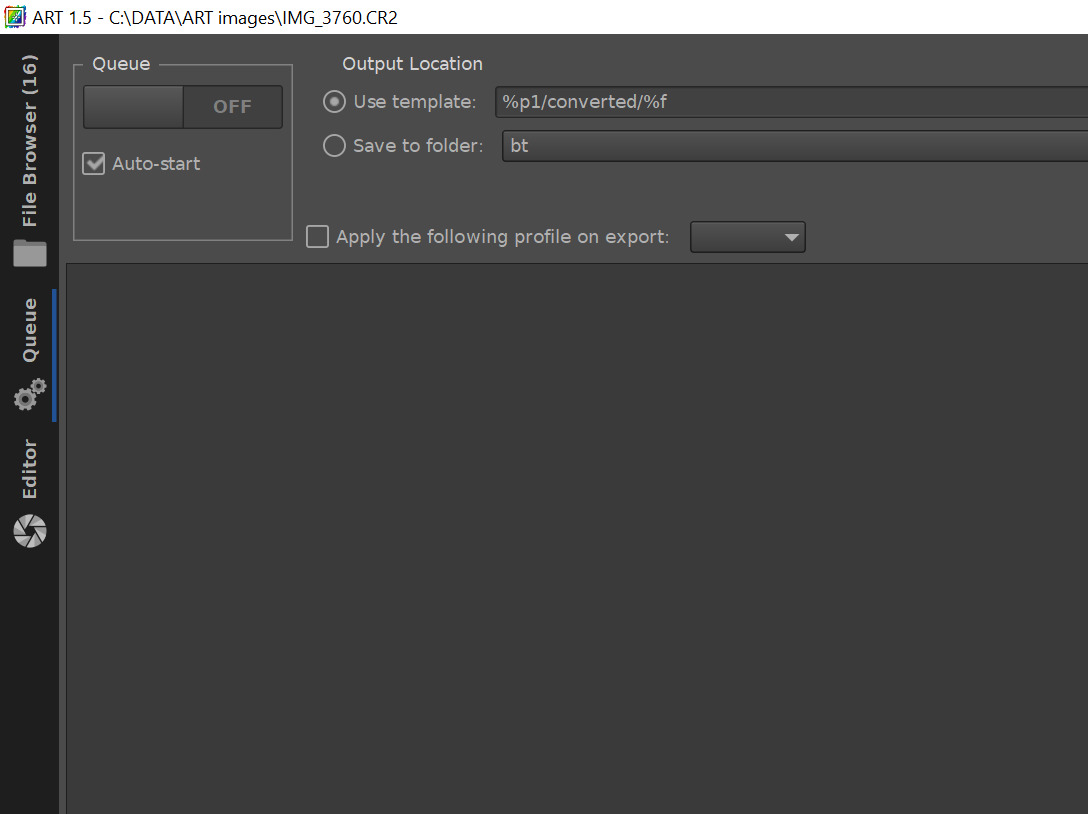
Task: Click the Auto-start label text
Action: [x=156, y=164]
